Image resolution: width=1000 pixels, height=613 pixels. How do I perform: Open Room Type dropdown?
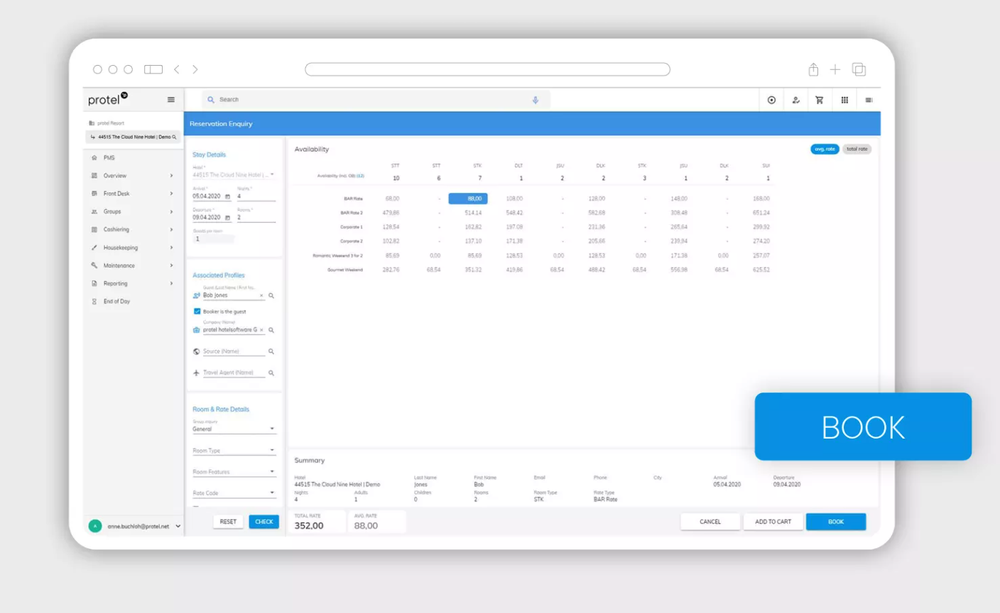coord(233,450)
